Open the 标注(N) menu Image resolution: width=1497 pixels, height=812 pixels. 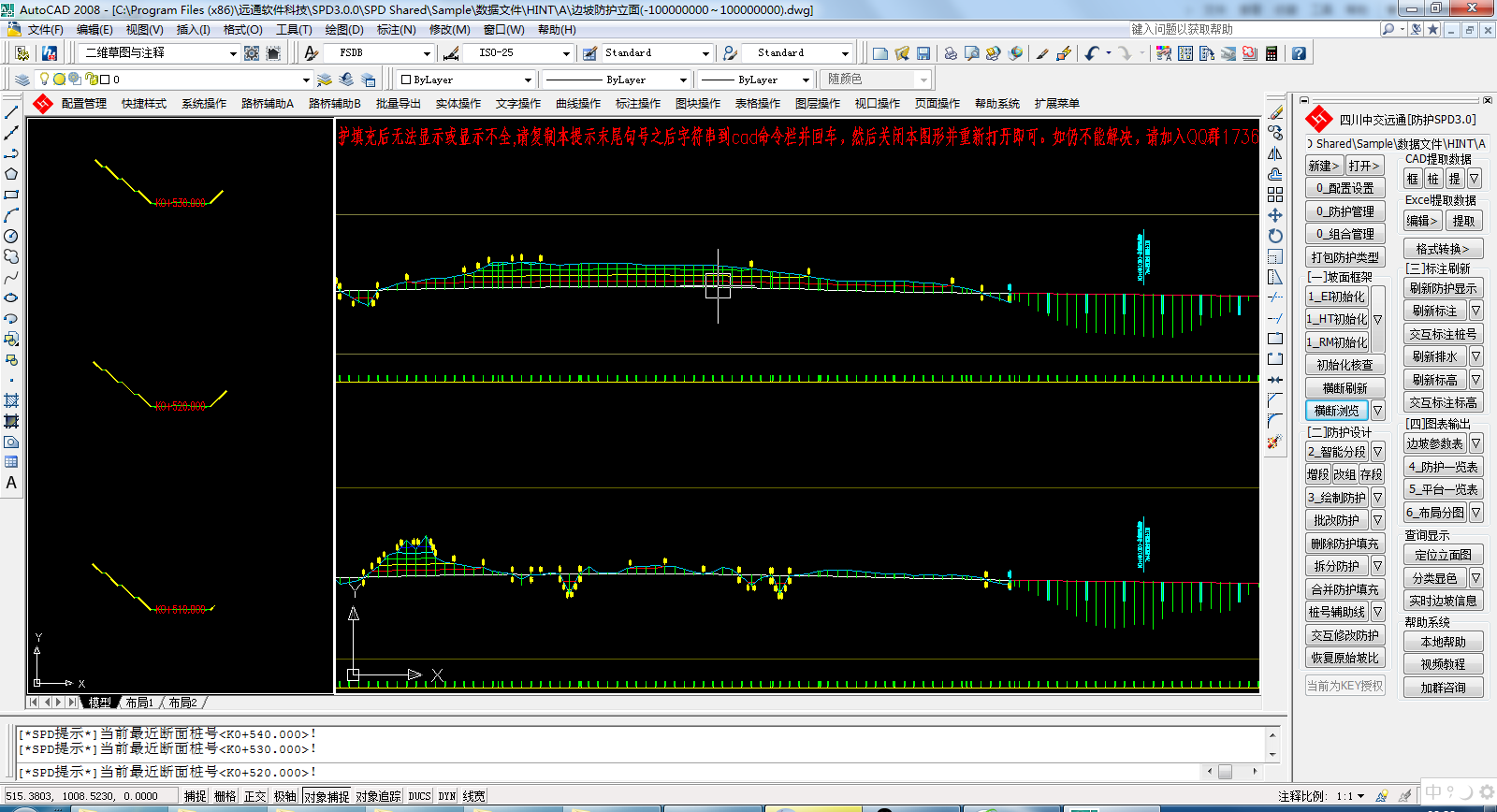[396, 30]
